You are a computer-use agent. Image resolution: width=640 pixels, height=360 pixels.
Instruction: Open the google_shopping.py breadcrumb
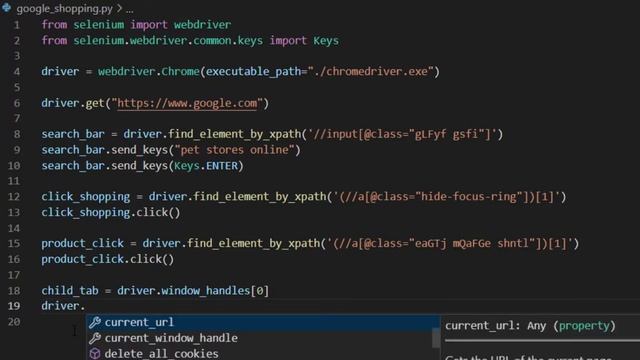(x=64, y=9)
